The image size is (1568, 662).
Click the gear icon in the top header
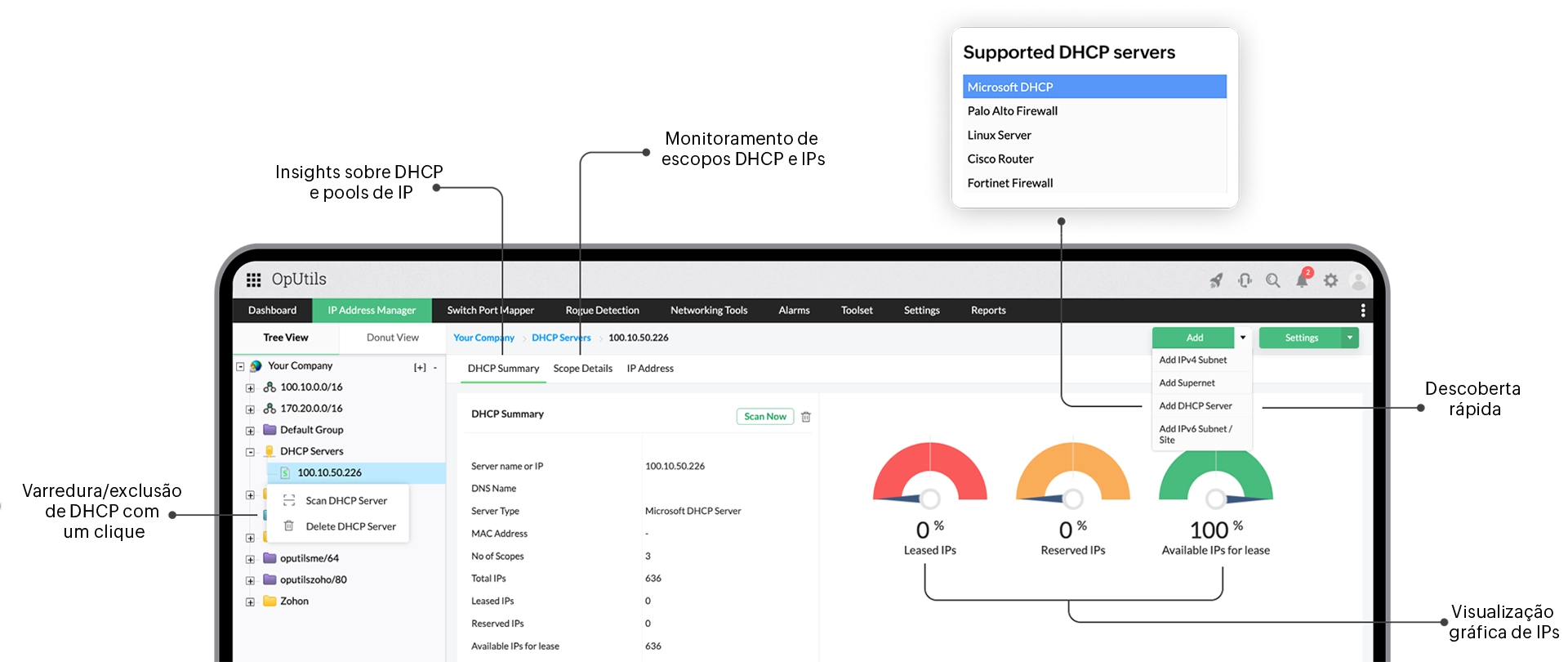click(1331, 280)
